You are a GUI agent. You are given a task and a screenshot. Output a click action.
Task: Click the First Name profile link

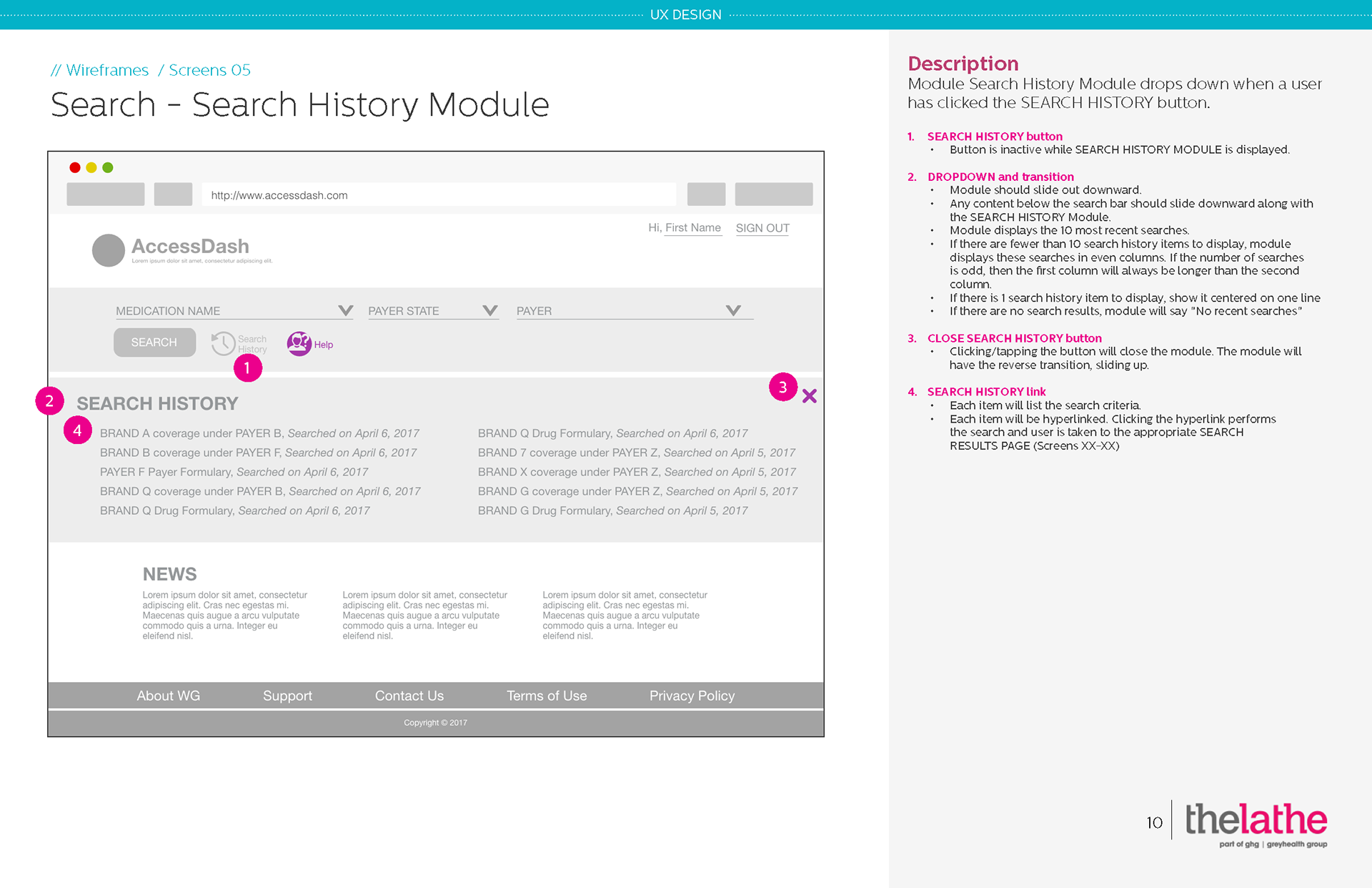point(692,228)
